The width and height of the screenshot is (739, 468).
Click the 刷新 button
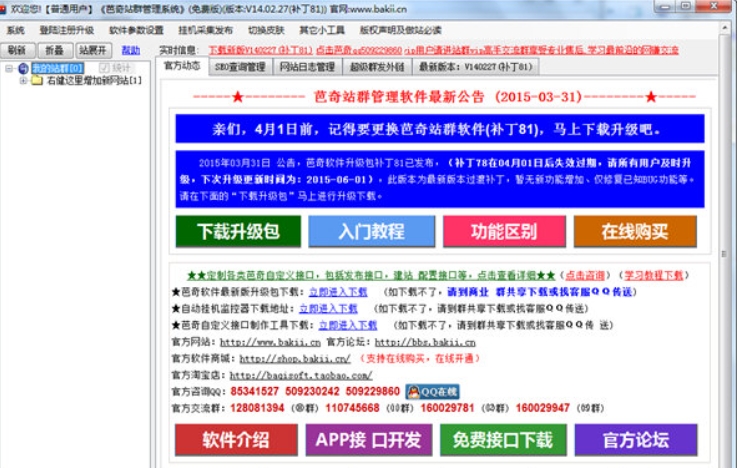pos(17,50)
